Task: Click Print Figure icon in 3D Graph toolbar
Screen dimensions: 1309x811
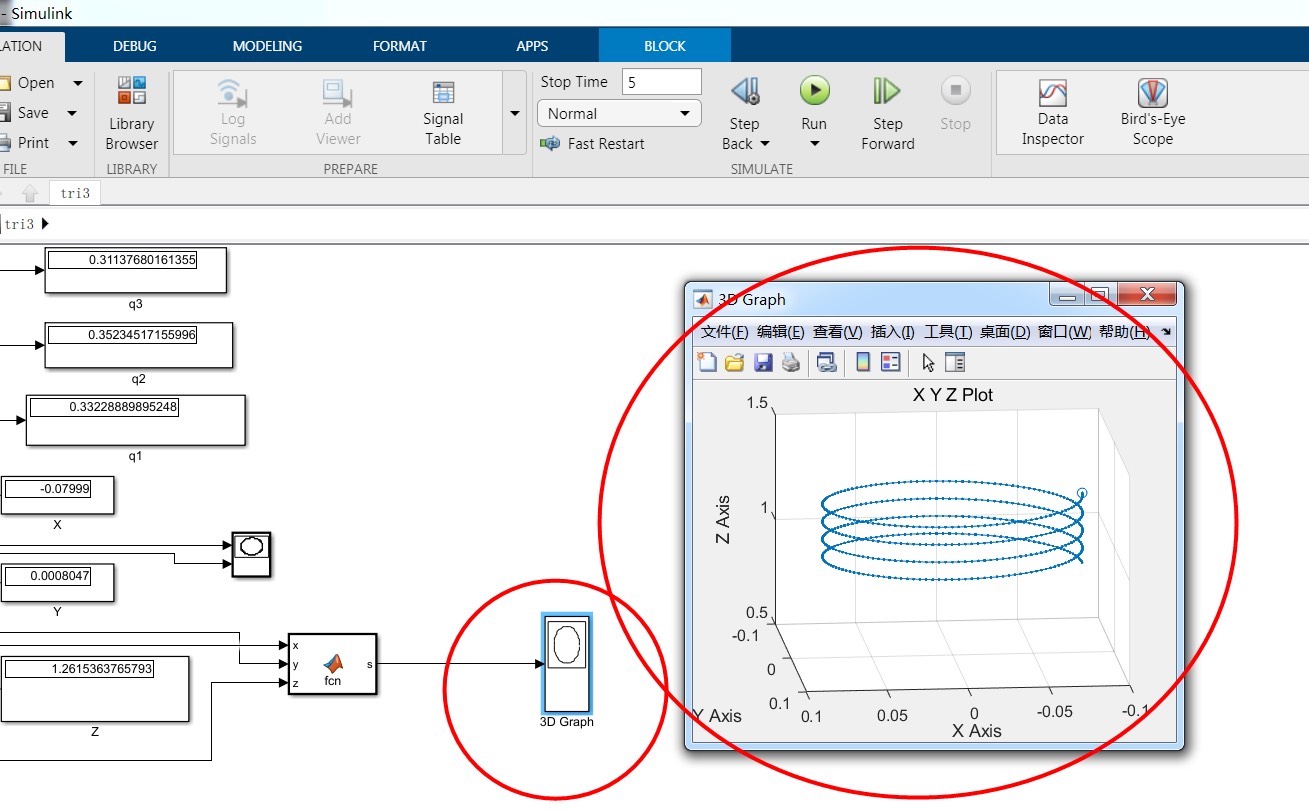Action: [x=790, y=362]
